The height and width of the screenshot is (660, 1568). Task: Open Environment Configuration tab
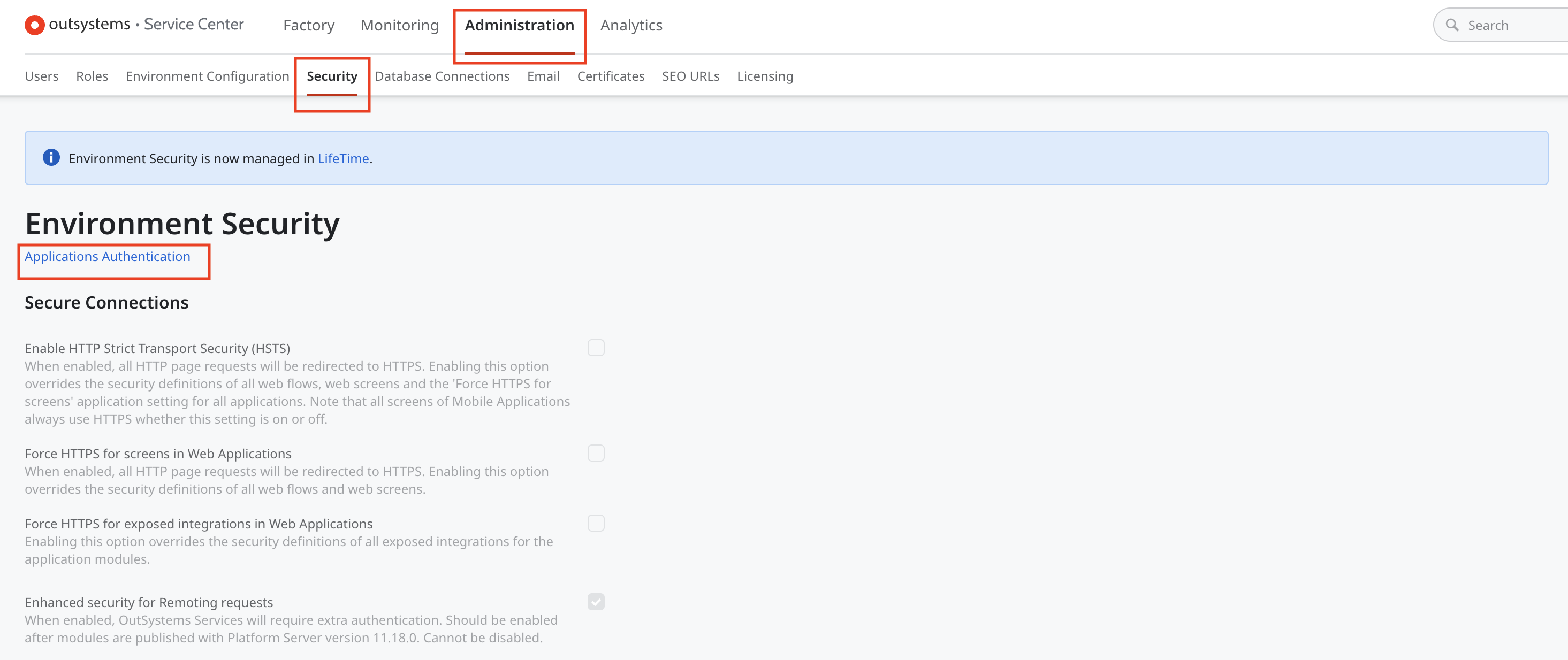pyautogui.click(x=207, y=76)
